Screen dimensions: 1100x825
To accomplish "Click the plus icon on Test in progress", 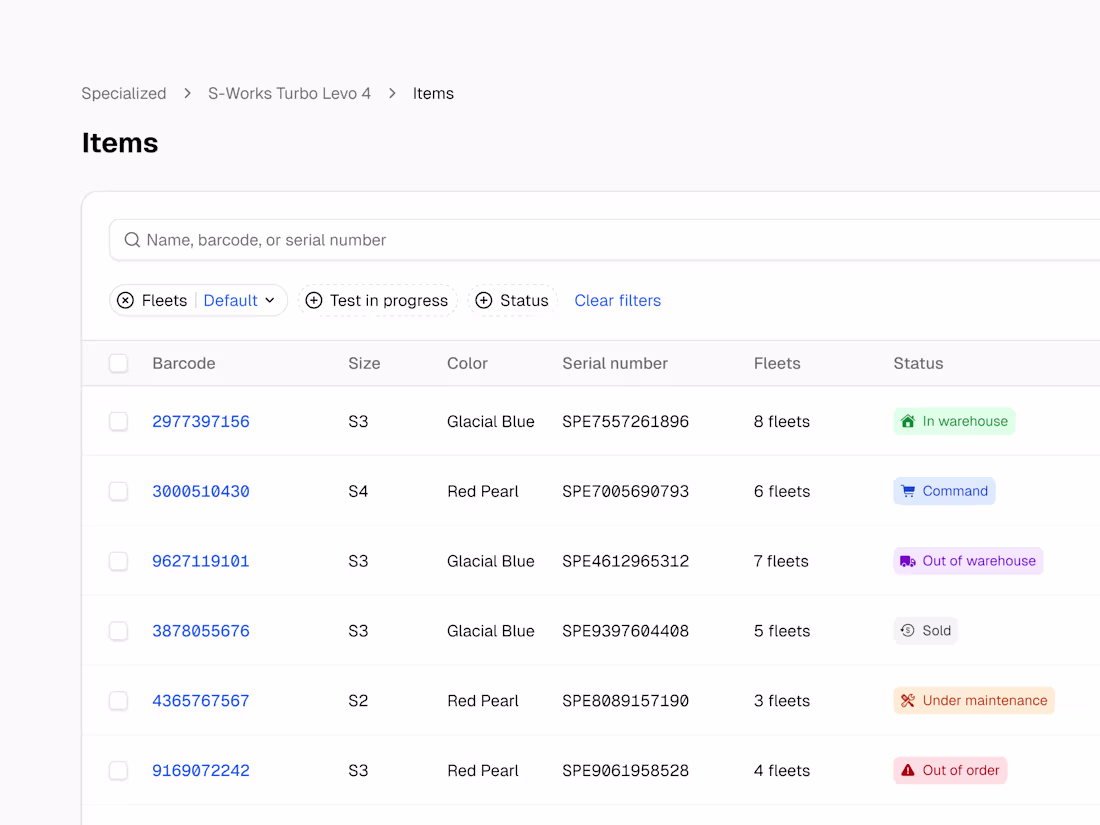I will (314, 301).
